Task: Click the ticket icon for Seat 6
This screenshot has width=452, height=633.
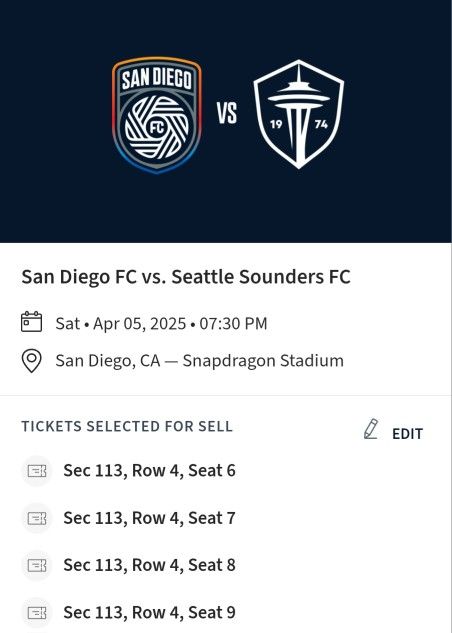Action: pos(37,471)
